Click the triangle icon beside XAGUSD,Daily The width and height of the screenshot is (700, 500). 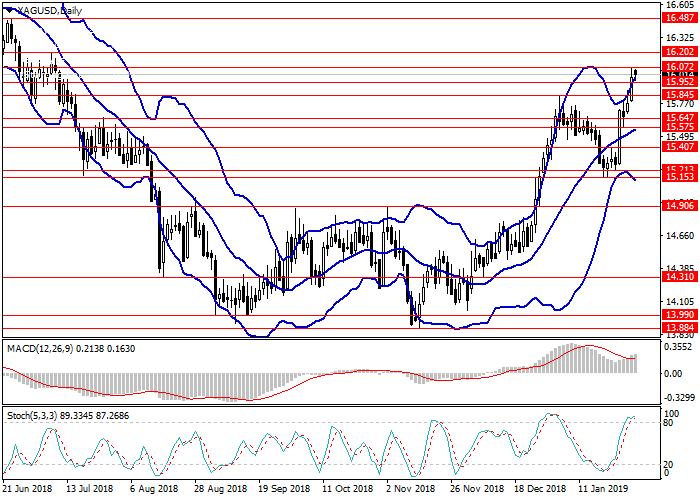pyautogui.click(x=7, y=10)
